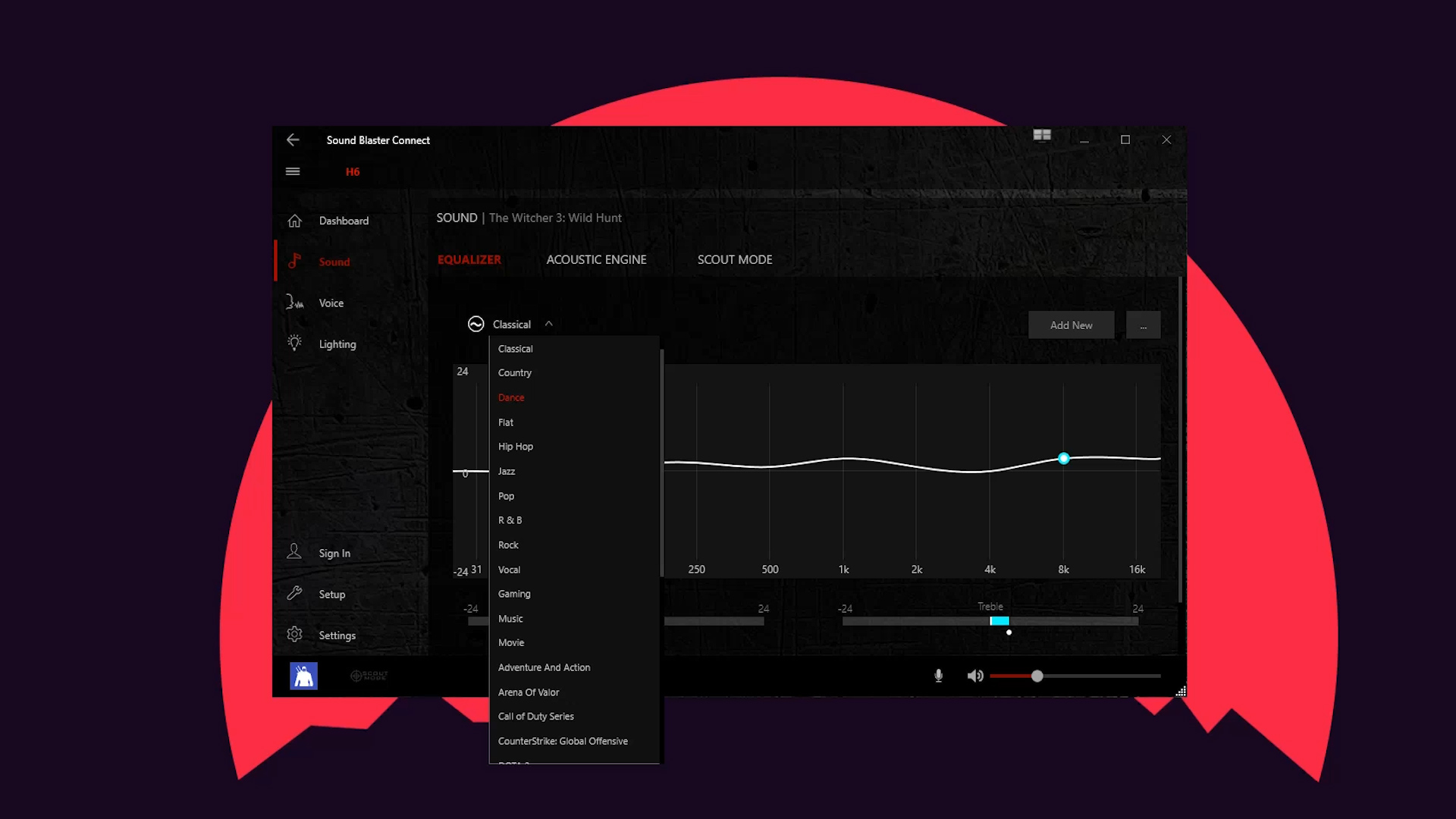The width and height of the screenshot is (1456, 819).
Task: Click the window resize grip corner
Action: 1181,691
